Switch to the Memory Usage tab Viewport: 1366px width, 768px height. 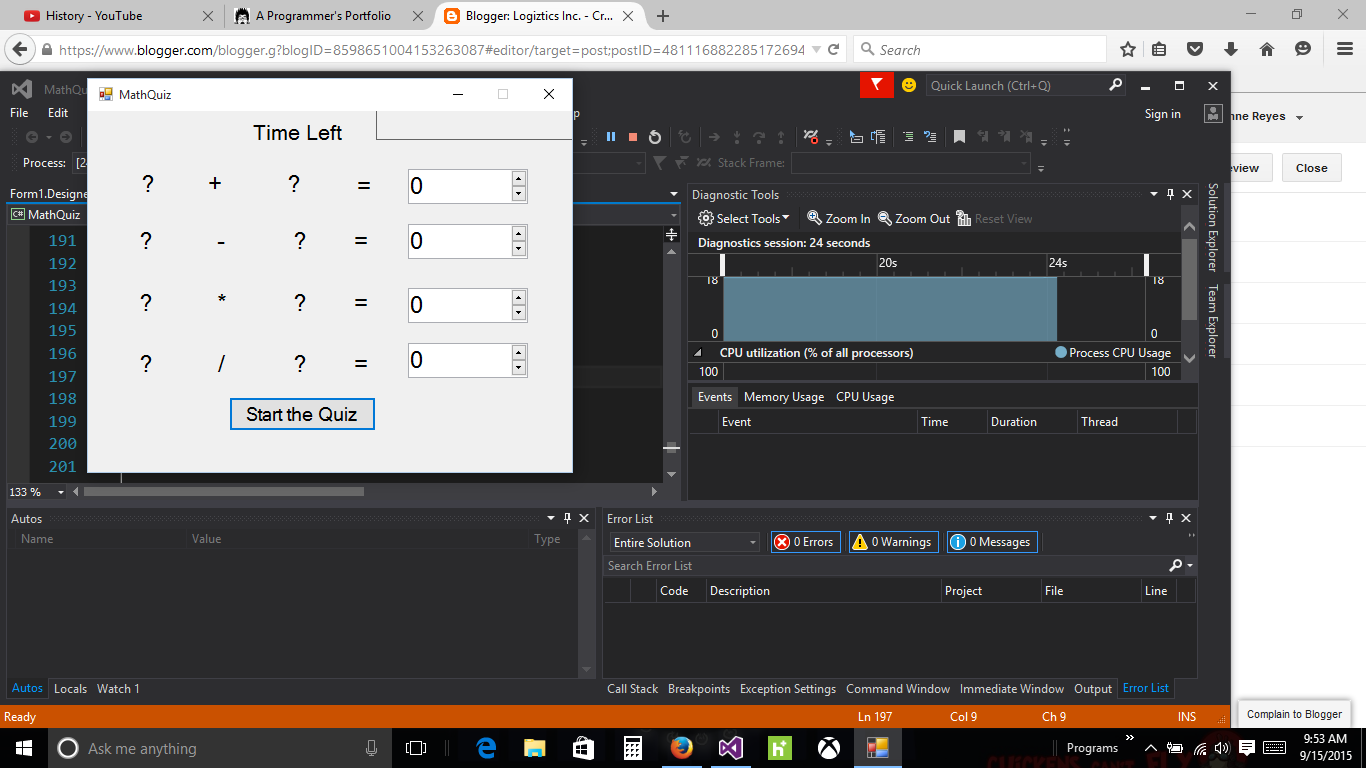(783, 396)
